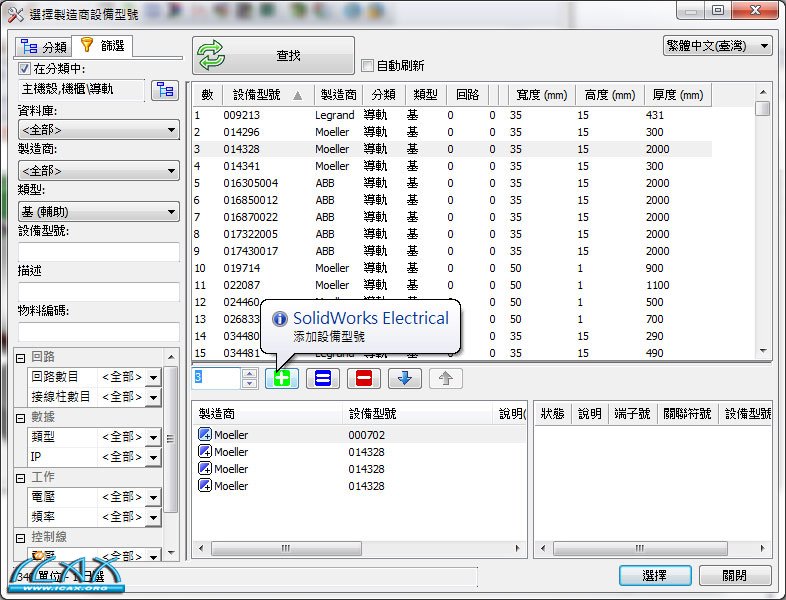Click the blue equals replace button
The image size is (786, 600).
coord(323,378)
